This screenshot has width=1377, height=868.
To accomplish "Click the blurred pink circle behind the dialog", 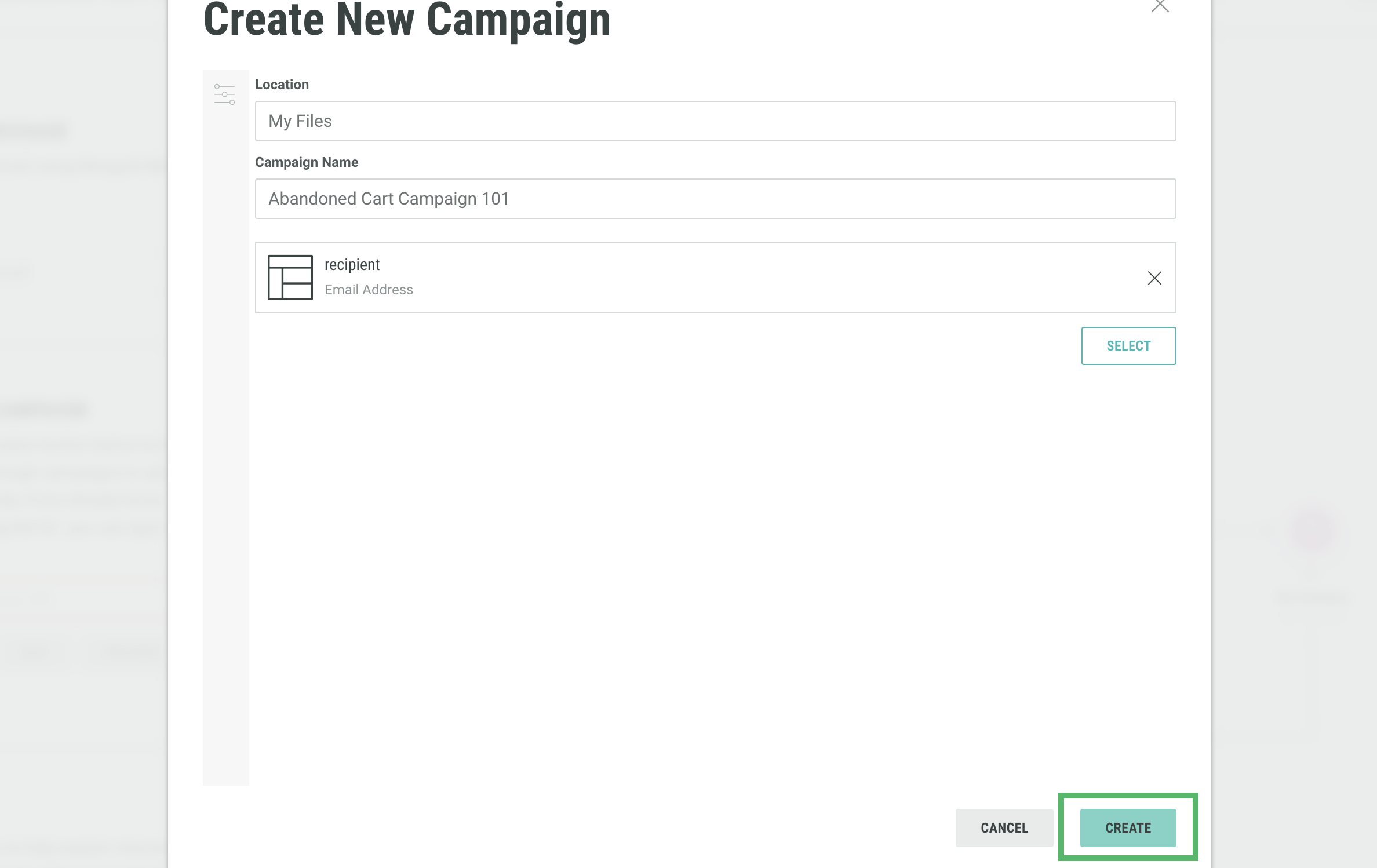I will [1313, 530].
